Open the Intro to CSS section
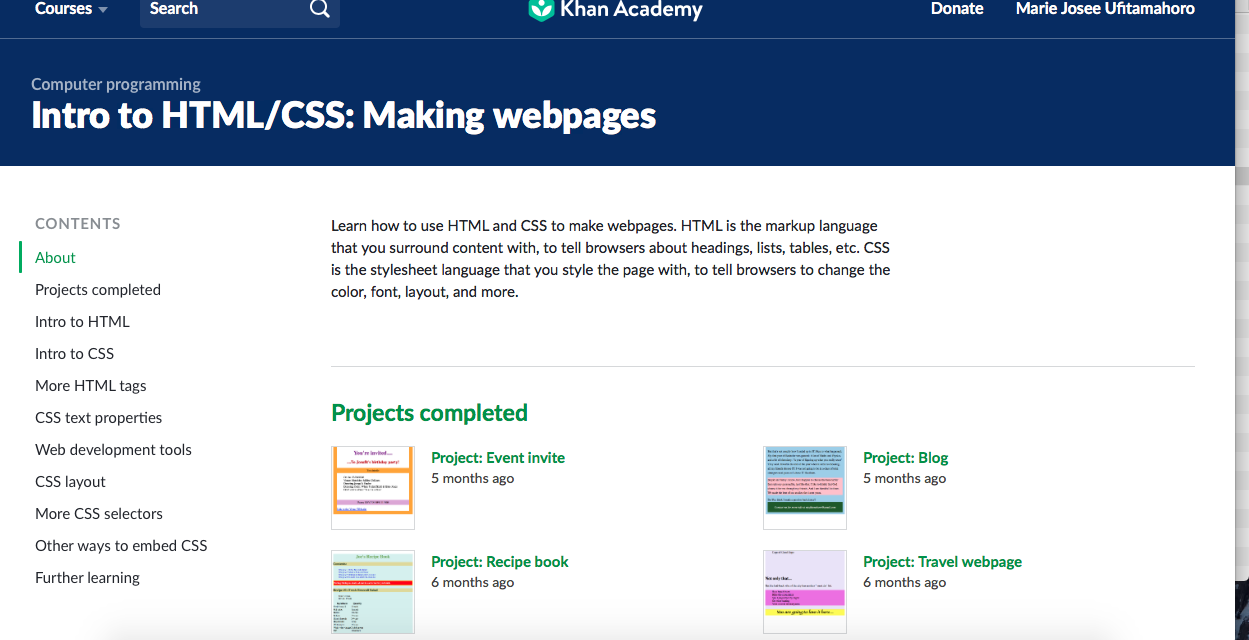This screenshot has width=1249, height=640. (x=75, y=354)
